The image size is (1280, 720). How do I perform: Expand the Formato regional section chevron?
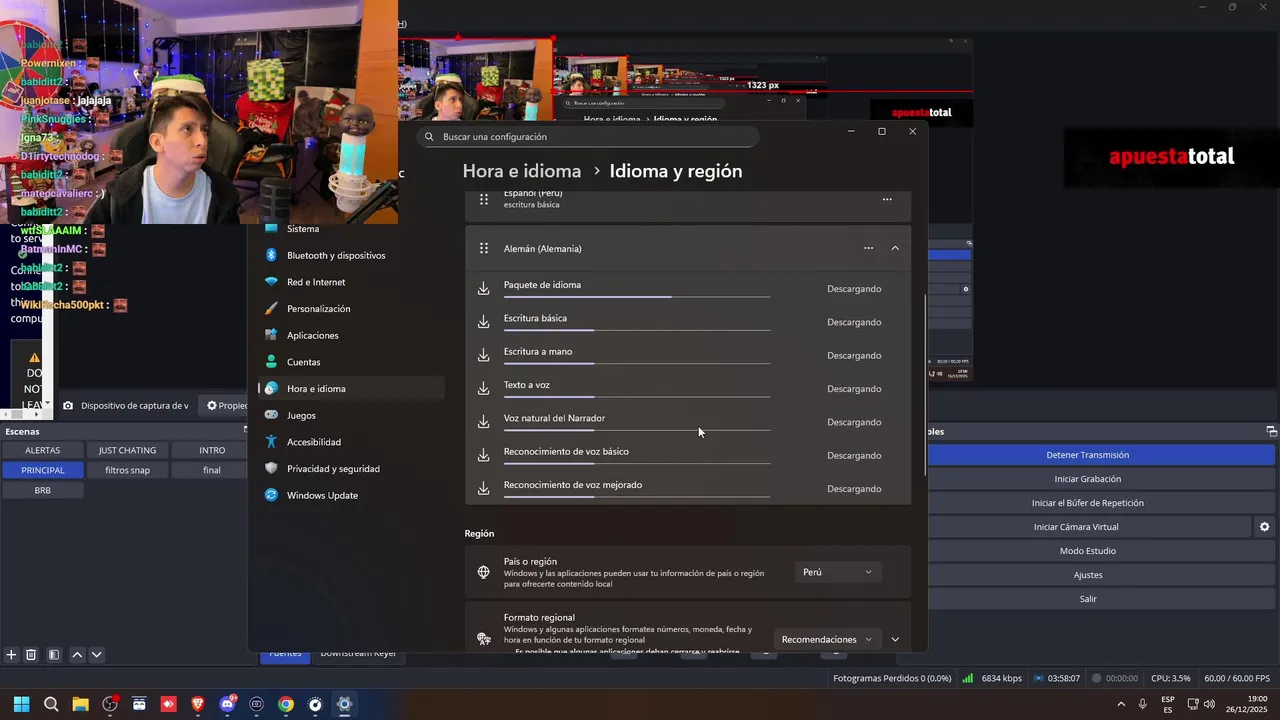(895, 639)
